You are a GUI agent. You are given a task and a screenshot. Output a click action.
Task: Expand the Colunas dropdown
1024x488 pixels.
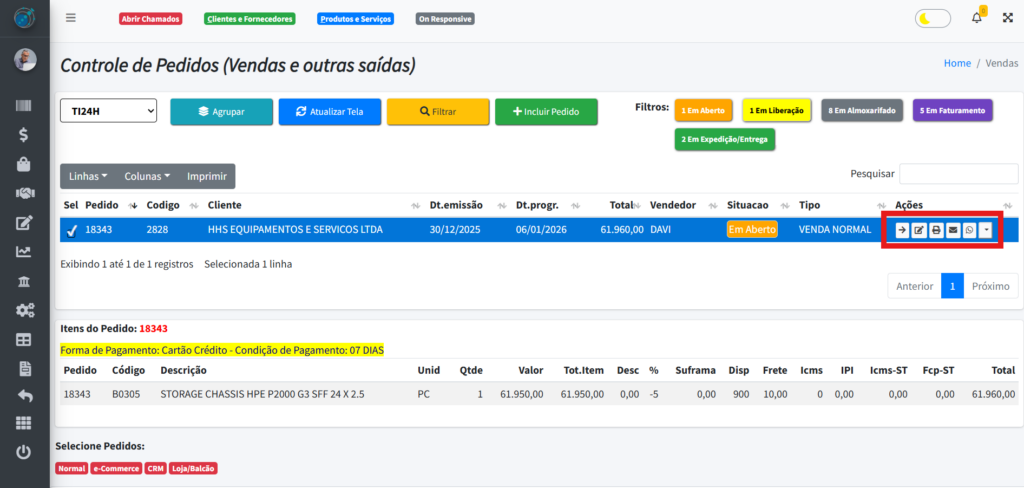point(147,176)
